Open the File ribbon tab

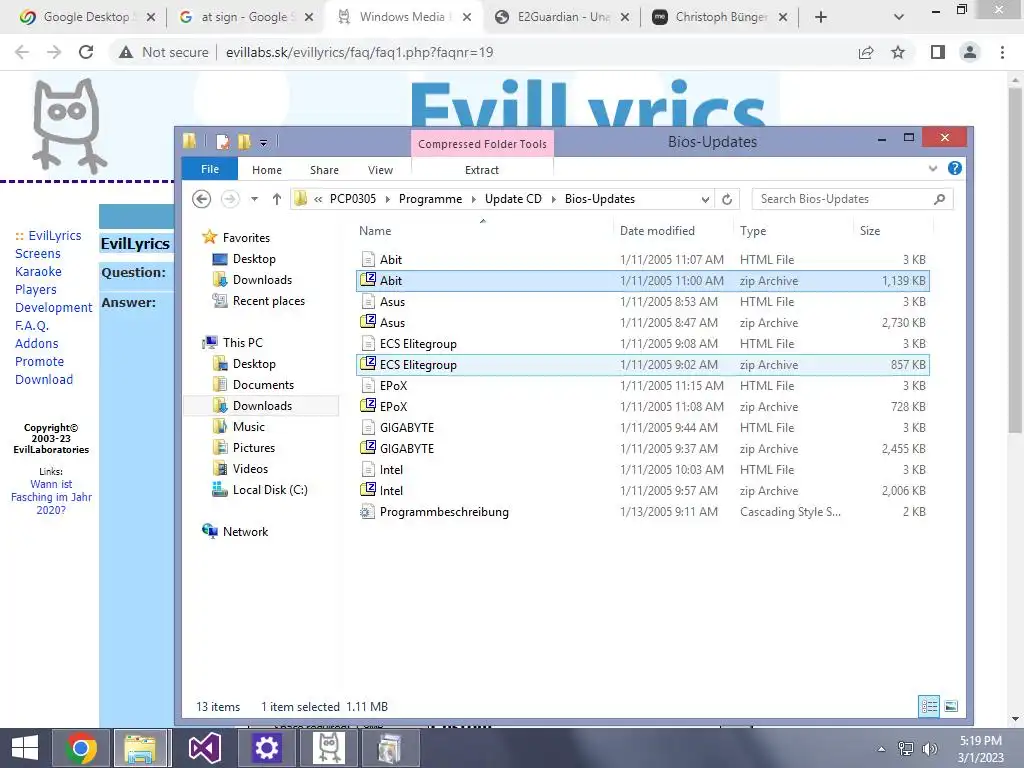(x=210, y=169)
